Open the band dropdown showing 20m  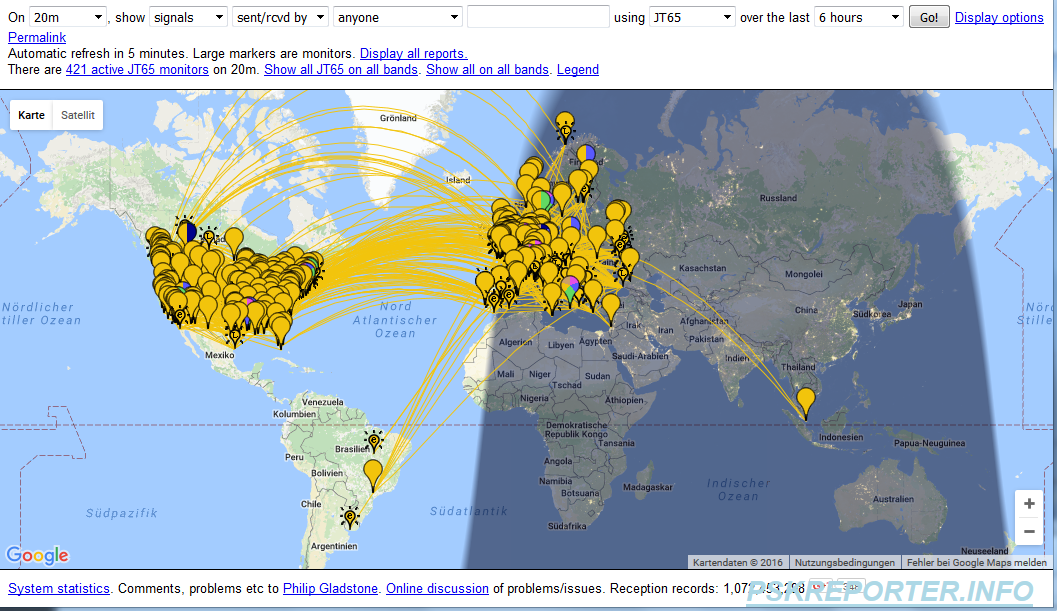(67, 18)
